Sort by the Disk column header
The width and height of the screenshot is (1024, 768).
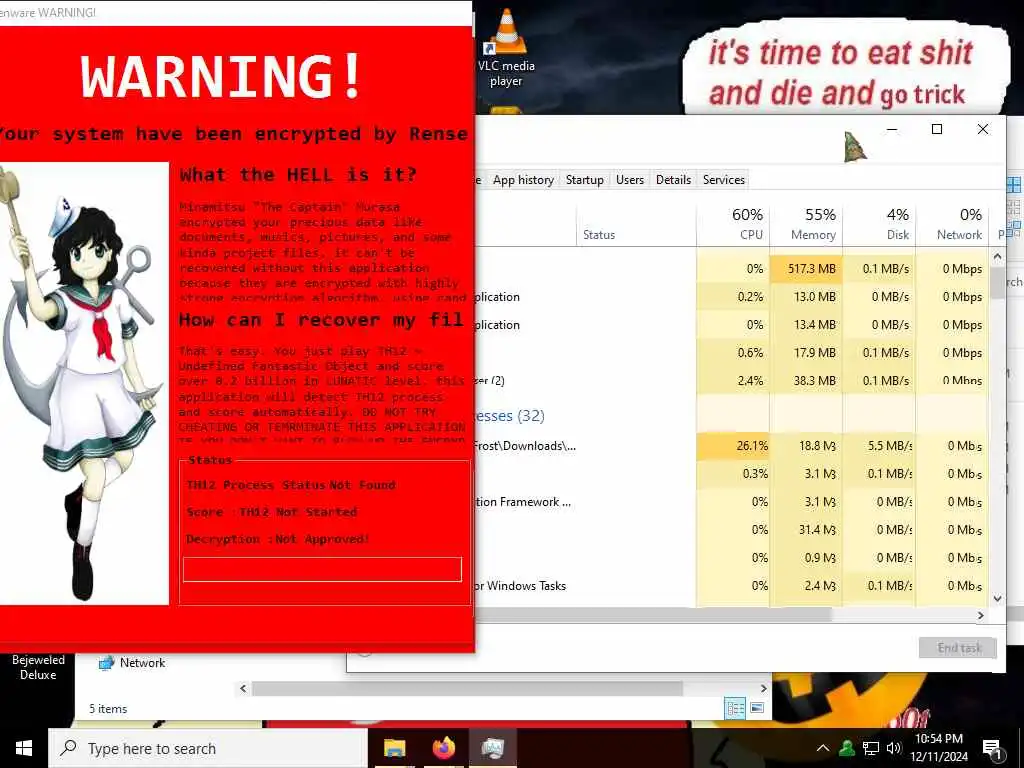tap(880, 224)
